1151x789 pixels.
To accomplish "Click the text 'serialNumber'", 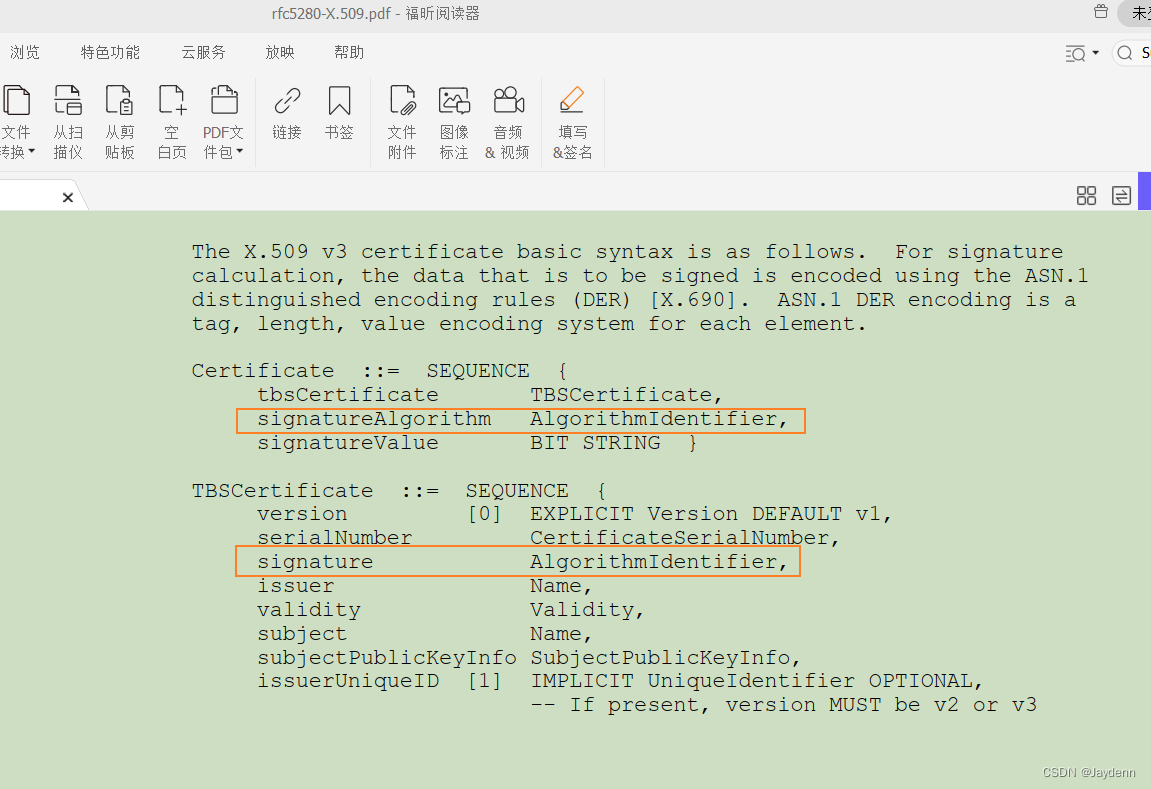I will (x=335, y=538).
